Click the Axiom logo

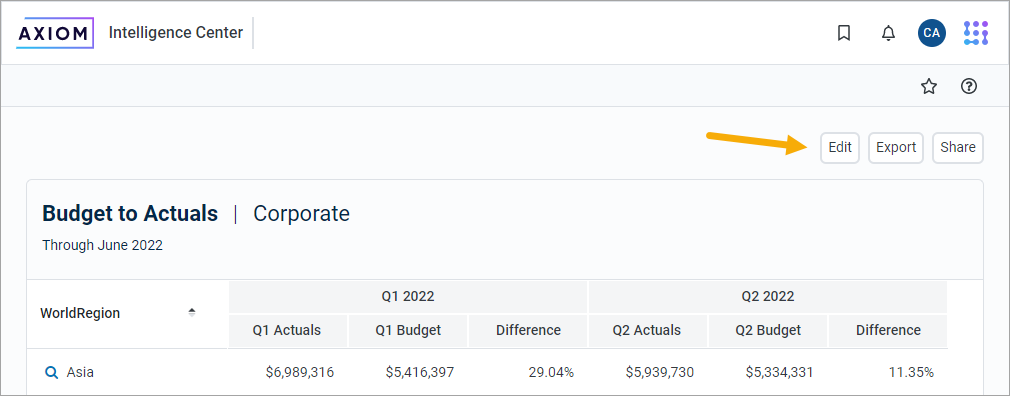pyautogui.click(x=55, y=33)
